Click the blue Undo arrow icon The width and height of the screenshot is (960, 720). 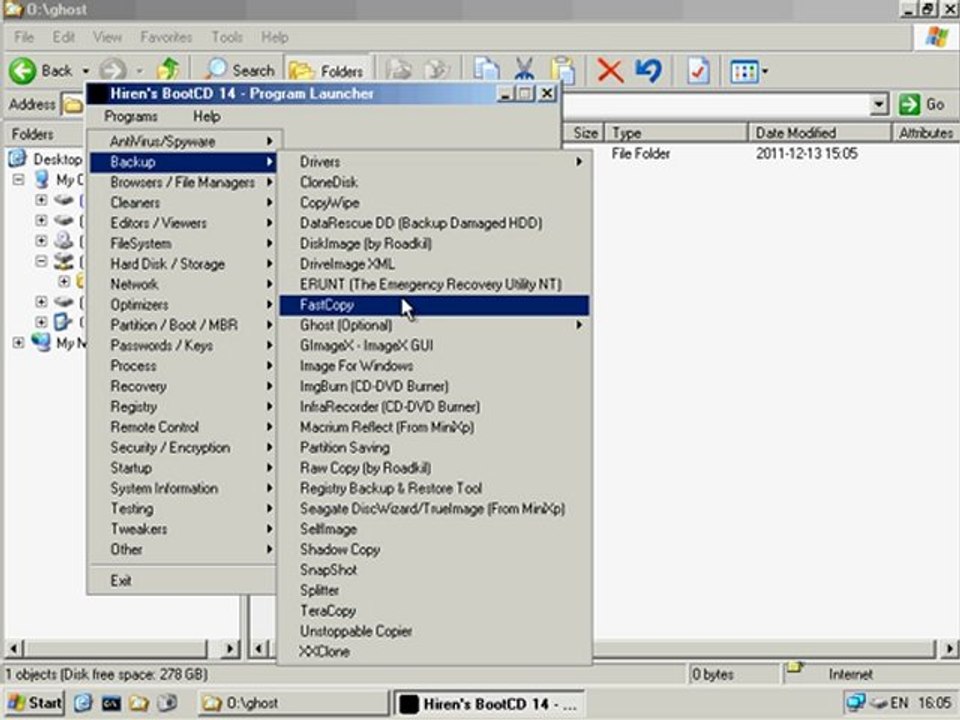point(648,71)
